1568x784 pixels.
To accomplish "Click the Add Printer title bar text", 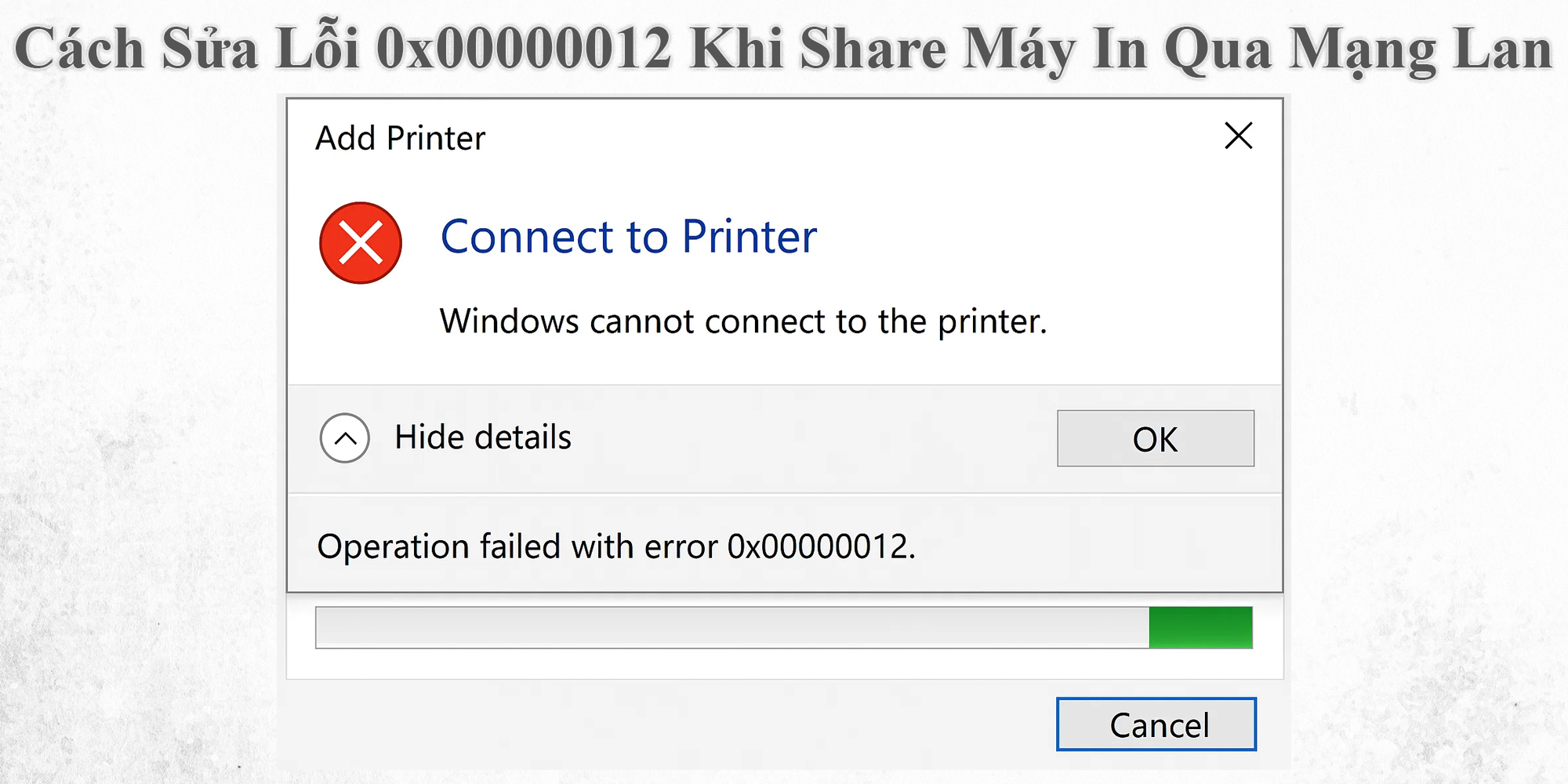I will point(400,138).
